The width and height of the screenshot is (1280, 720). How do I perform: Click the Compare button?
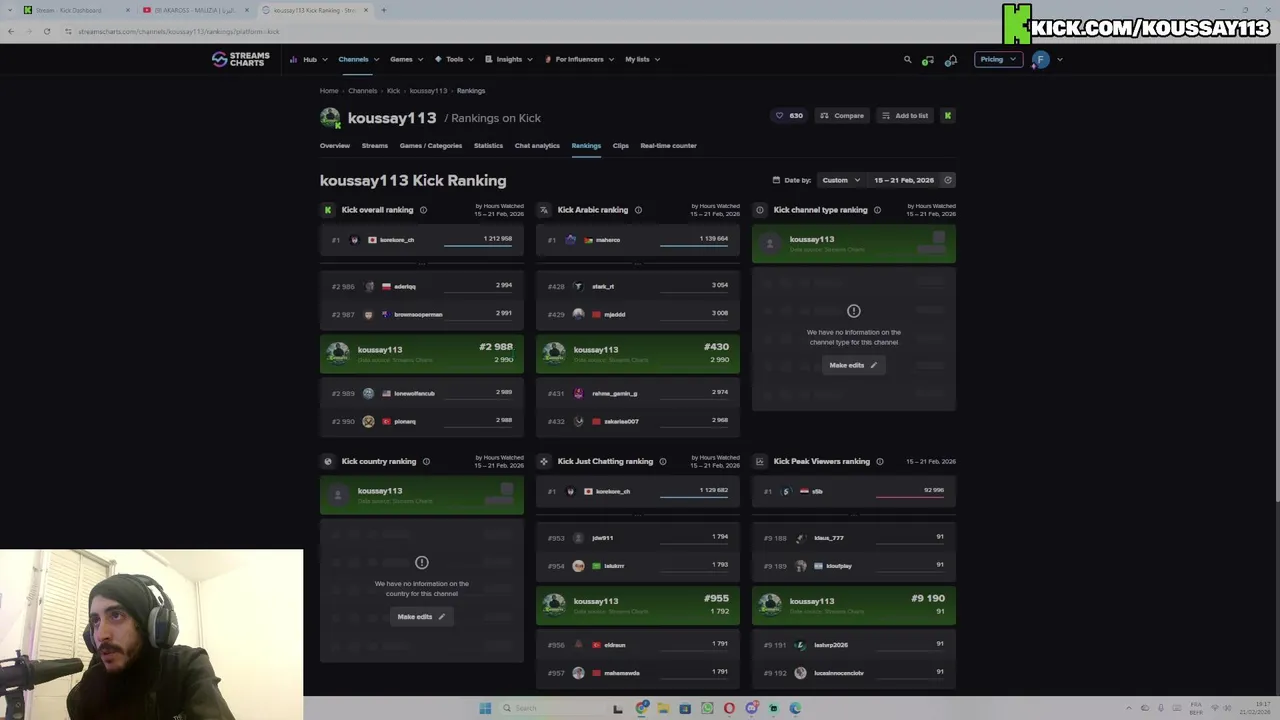coord(842,116)
